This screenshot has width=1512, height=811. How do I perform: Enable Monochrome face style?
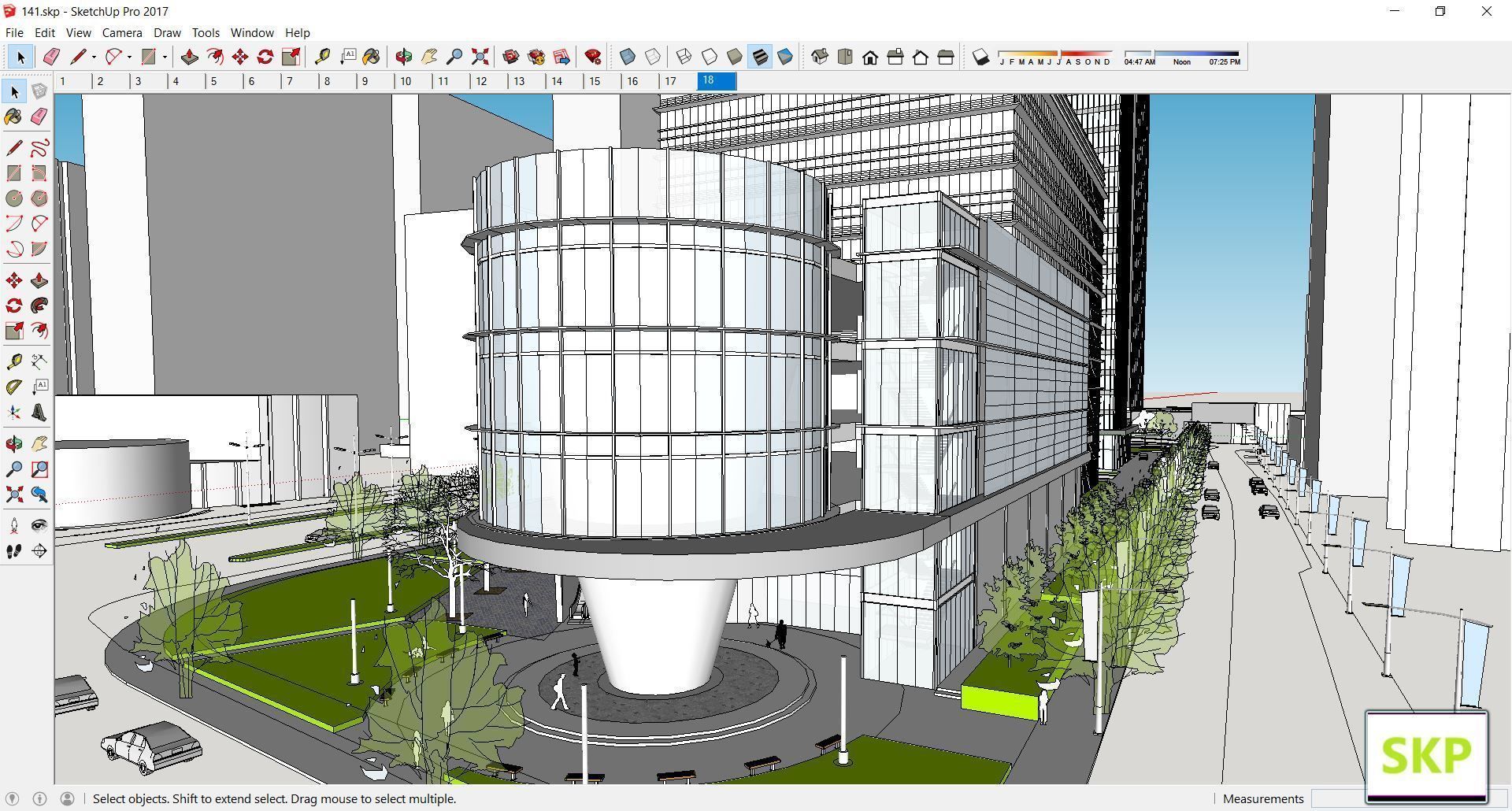(785, 57)
